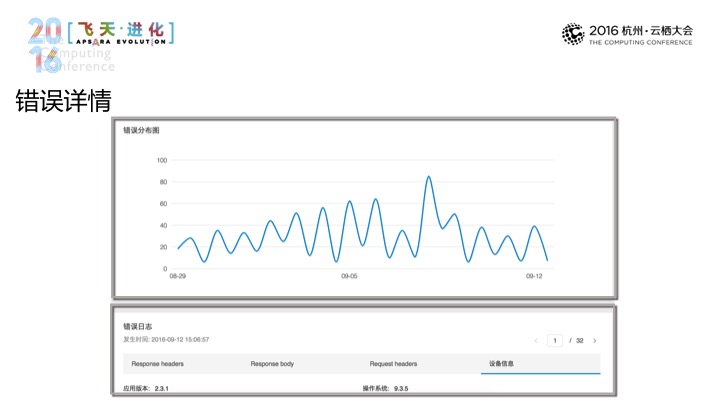Click the 08-29 date axis label
The image size is (720, 405).
coord(177,276)
